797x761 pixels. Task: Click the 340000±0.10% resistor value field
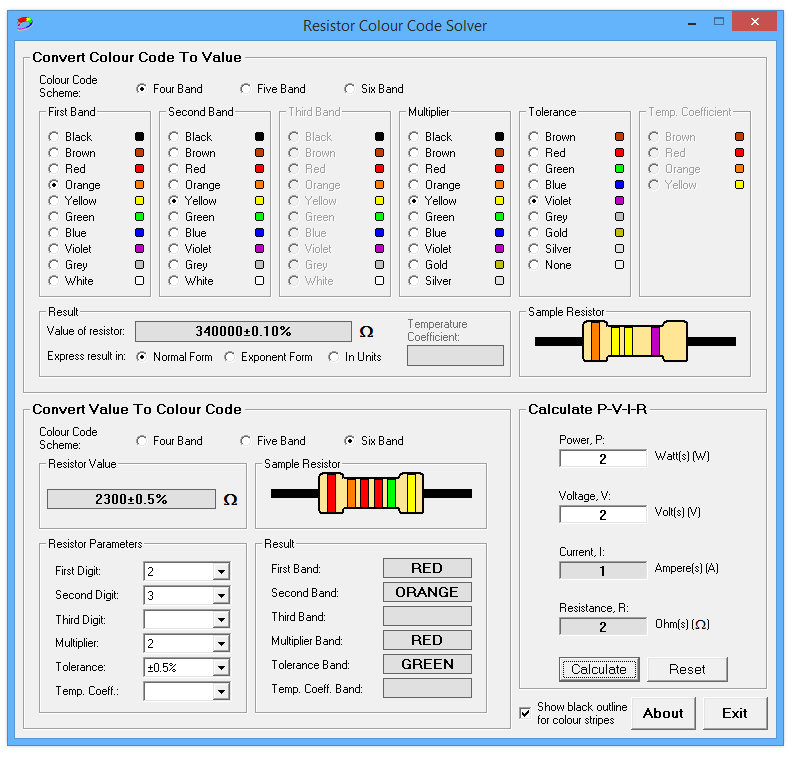243,331
